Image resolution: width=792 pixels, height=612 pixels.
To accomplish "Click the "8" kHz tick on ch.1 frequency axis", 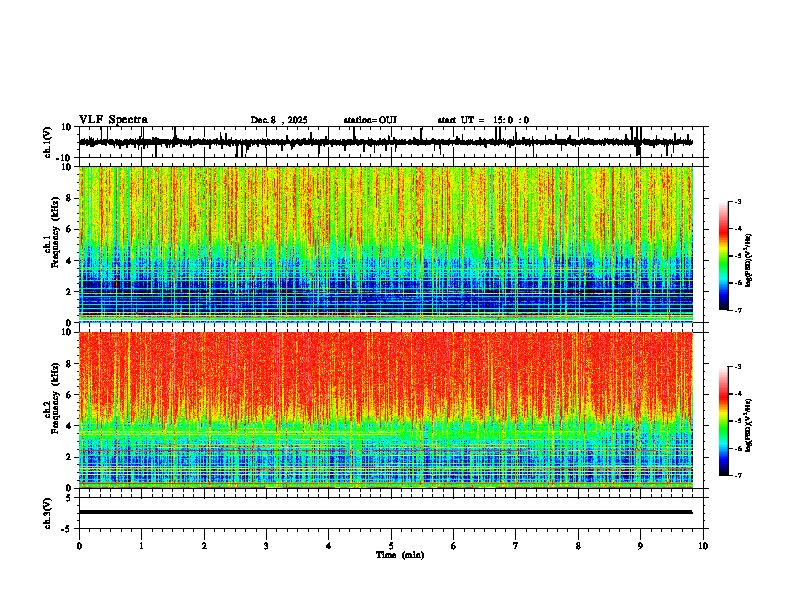I will pos(70,198).
